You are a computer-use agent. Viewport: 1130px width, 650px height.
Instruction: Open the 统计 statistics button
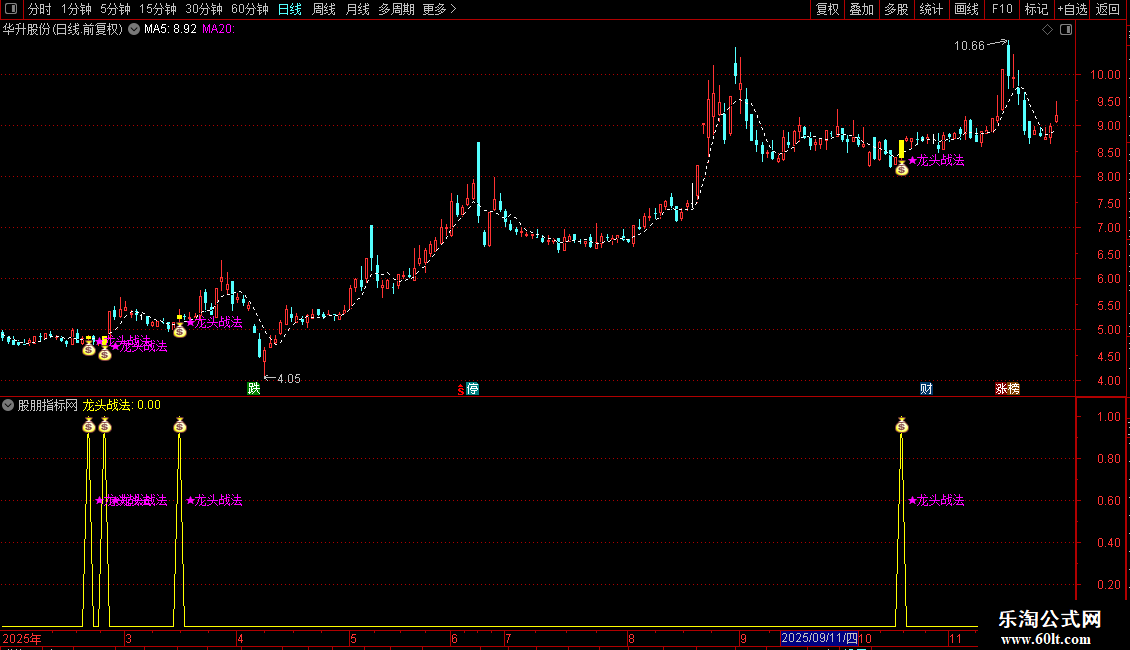pyautogui.click(x=931, y=9)
